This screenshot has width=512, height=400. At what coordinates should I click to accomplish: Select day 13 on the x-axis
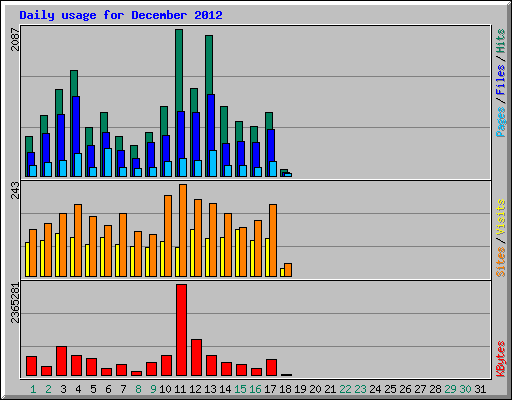click(210, 389)
